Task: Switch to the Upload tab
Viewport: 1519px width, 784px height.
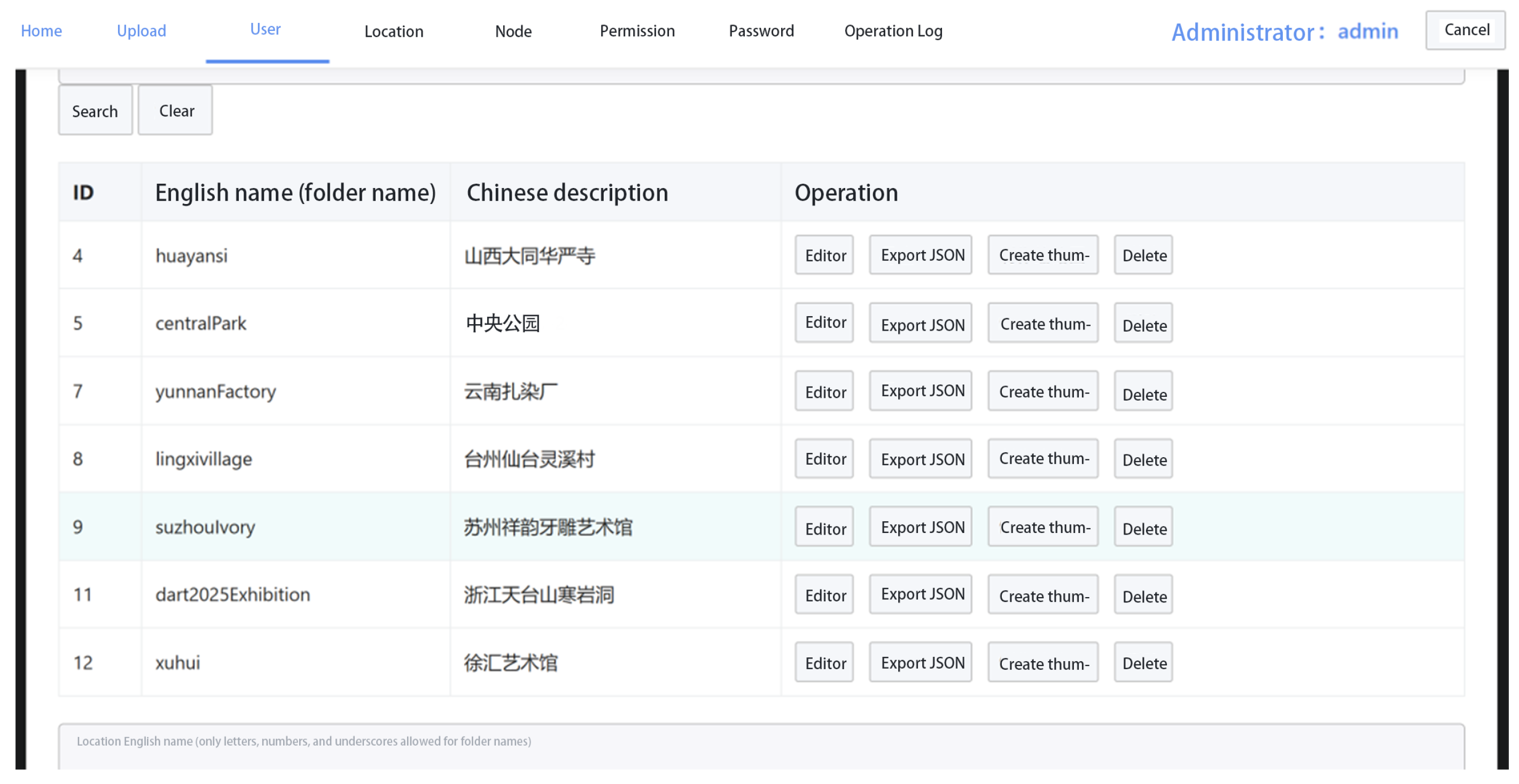Action: pyautogui.click(x=142, y=30)
